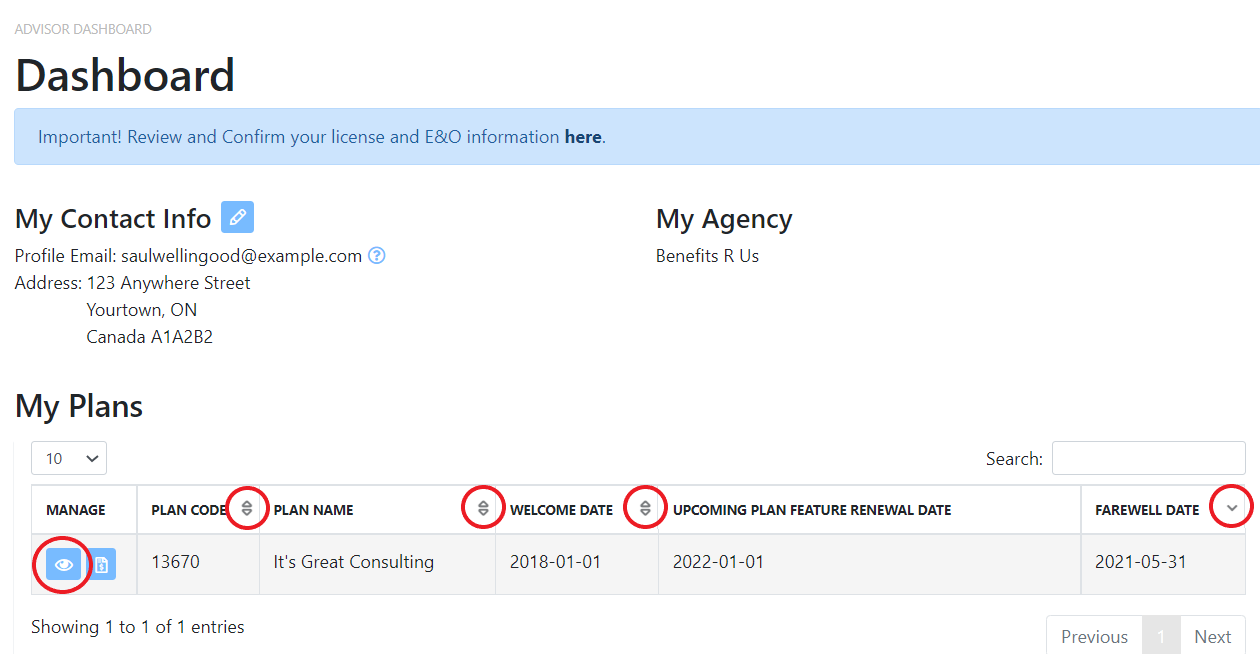Click the 123 Anywhere Street address line
This screenshot has height=654, width=1260.
[x=169, y=283]
